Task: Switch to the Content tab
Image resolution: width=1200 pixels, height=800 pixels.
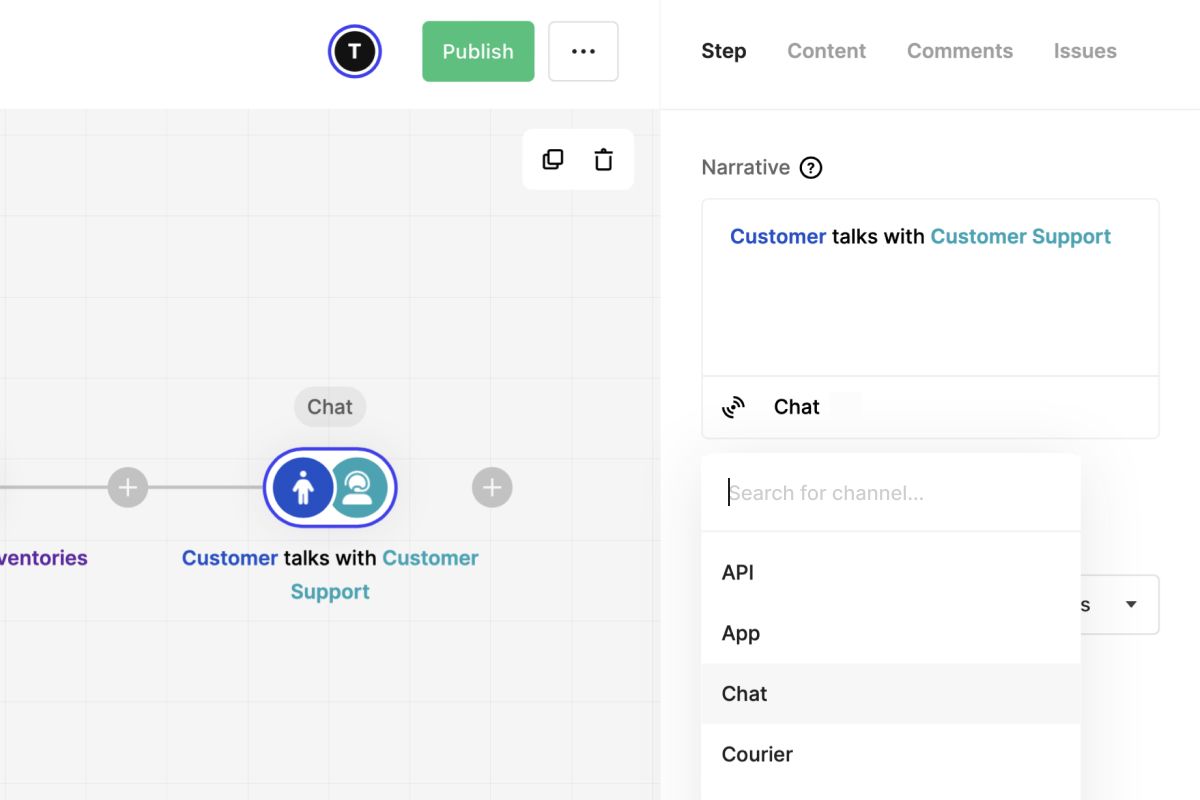Action: 826,51
